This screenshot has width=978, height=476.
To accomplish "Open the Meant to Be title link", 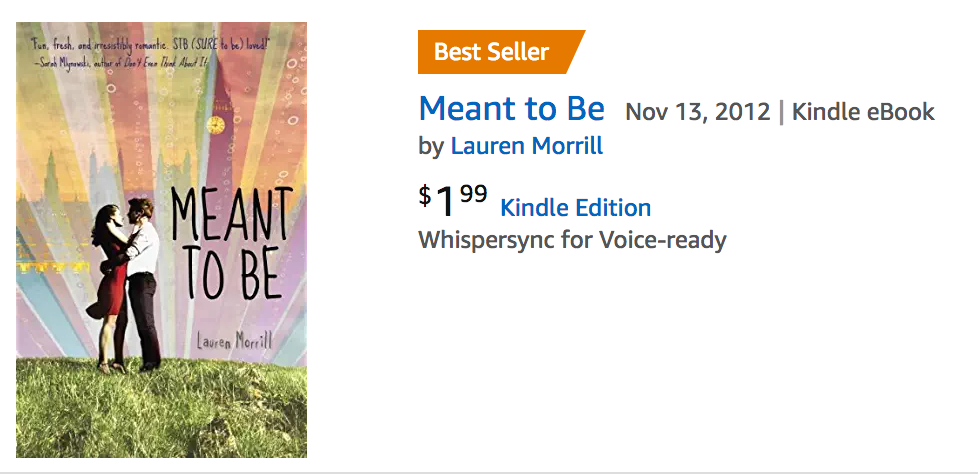I will [x=511, y=108].
